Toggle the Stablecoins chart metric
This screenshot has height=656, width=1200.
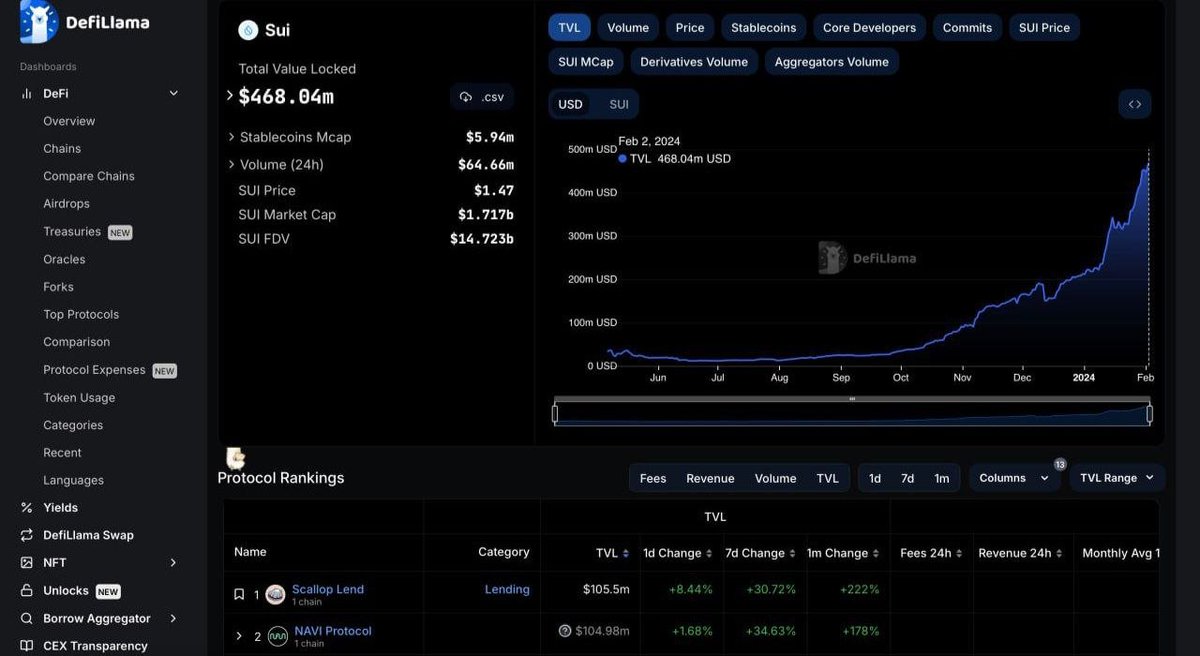tap(764, 28)
